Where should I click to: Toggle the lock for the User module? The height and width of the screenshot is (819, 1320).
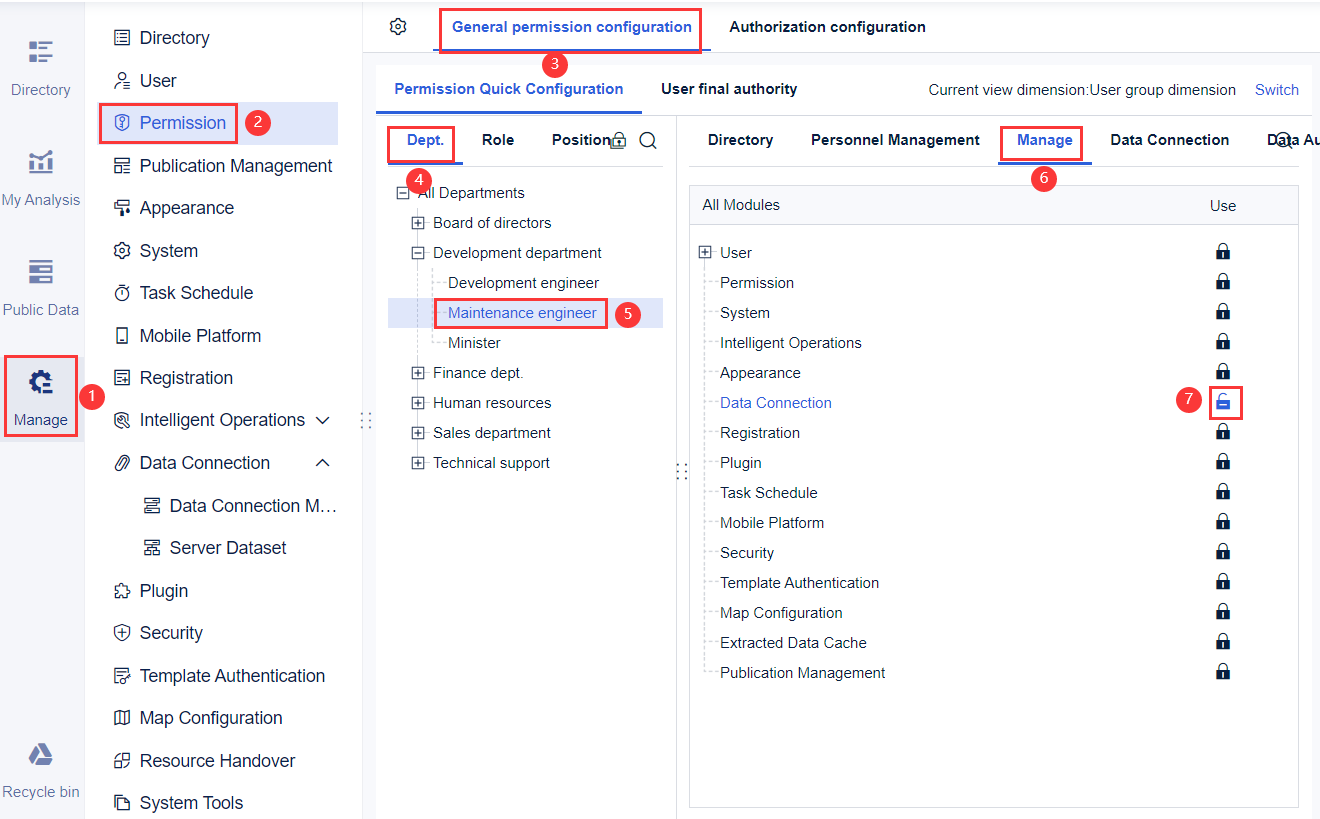pyautogui.click(x=1223, y=251)
